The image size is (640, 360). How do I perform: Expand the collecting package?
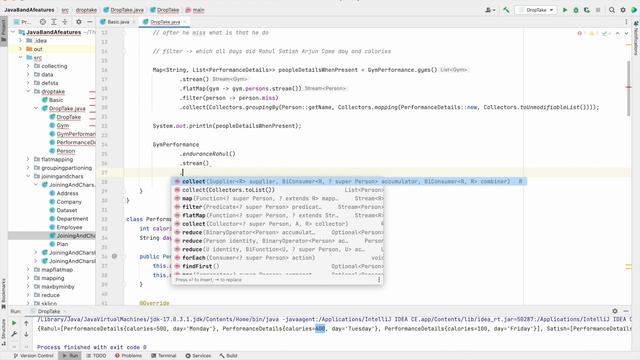click(x=28, y=66)
